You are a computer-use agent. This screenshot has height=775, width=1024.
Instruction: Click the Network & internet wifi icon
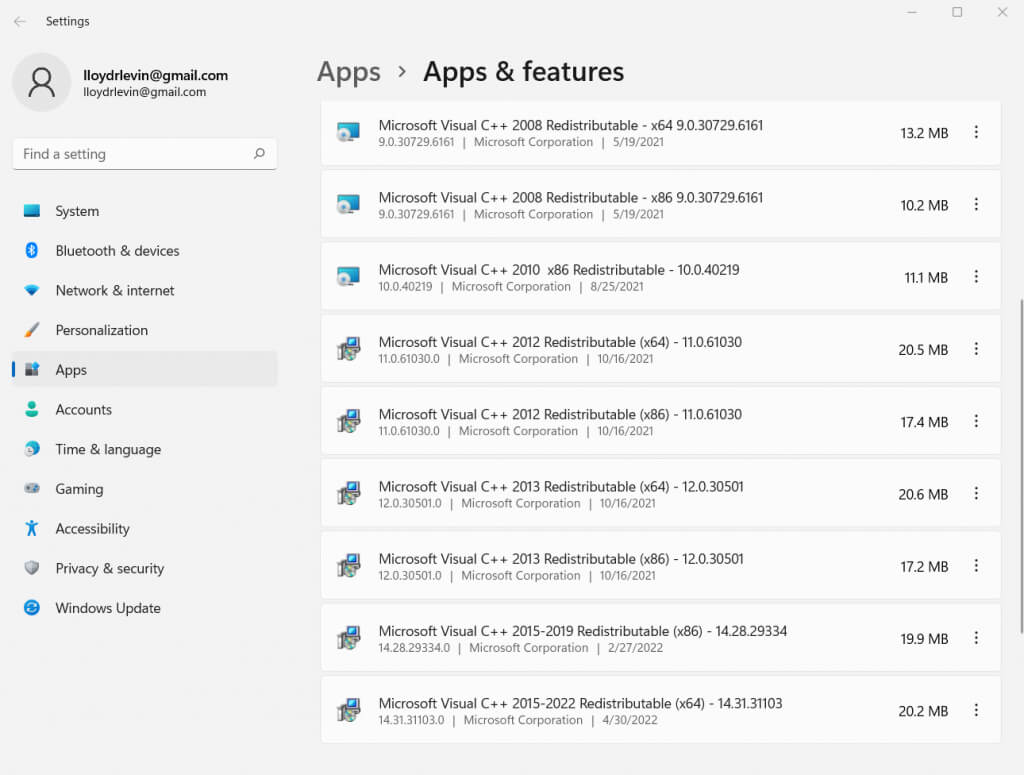pos(32,291)
